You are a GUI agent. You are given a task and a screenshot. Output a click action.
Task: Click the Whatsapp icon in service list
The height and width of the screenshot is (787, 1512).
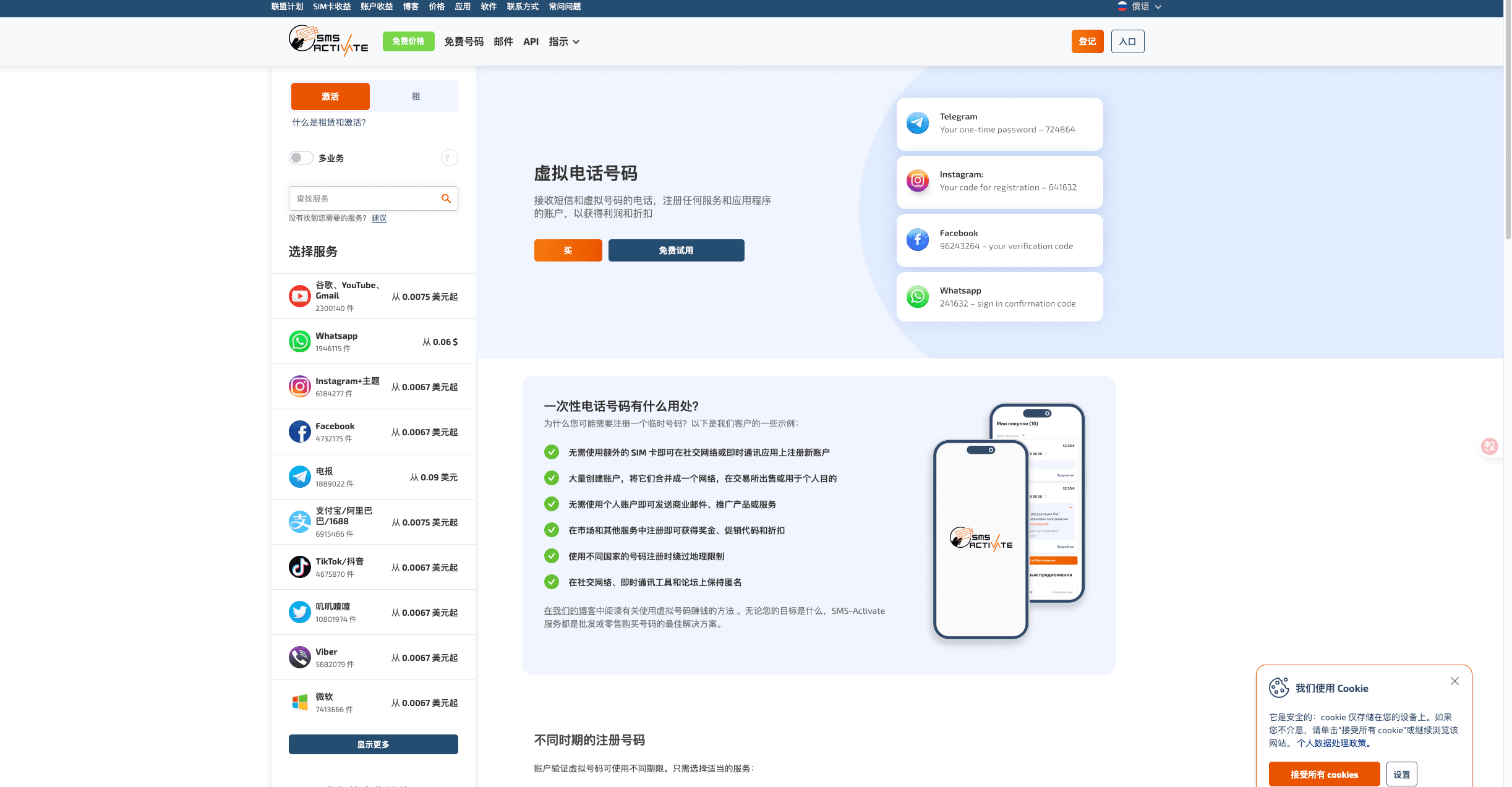point(300,341)
